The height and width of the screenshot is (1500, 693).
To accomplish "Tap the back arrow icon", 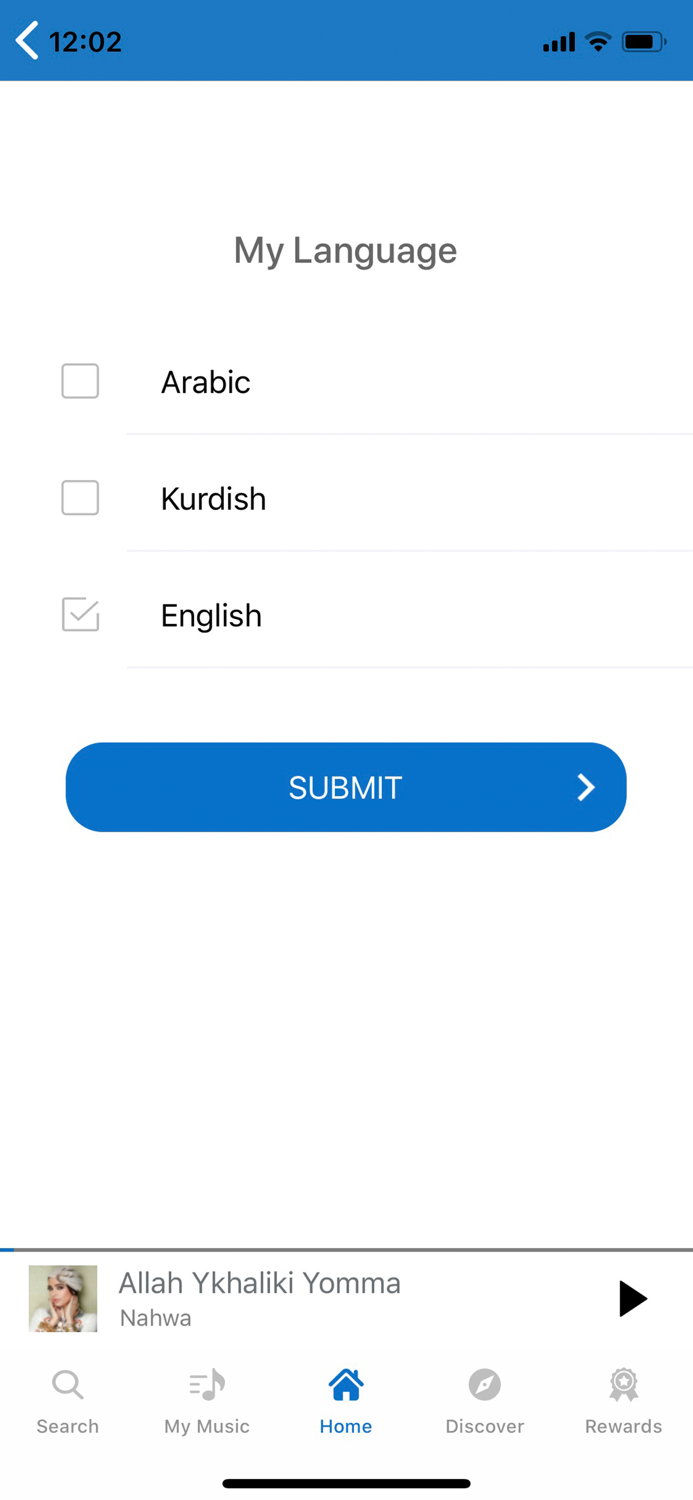I will pyautogui.click(x=27, y=42).
